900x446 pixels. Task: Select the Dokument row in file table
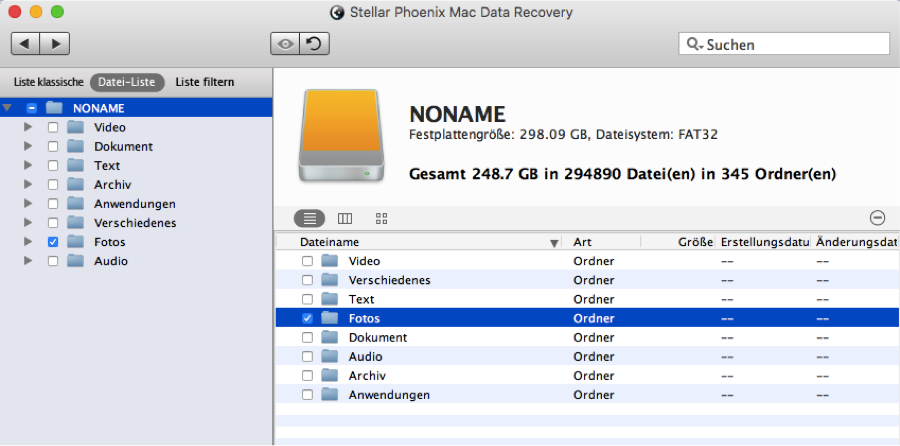(588, 337)
